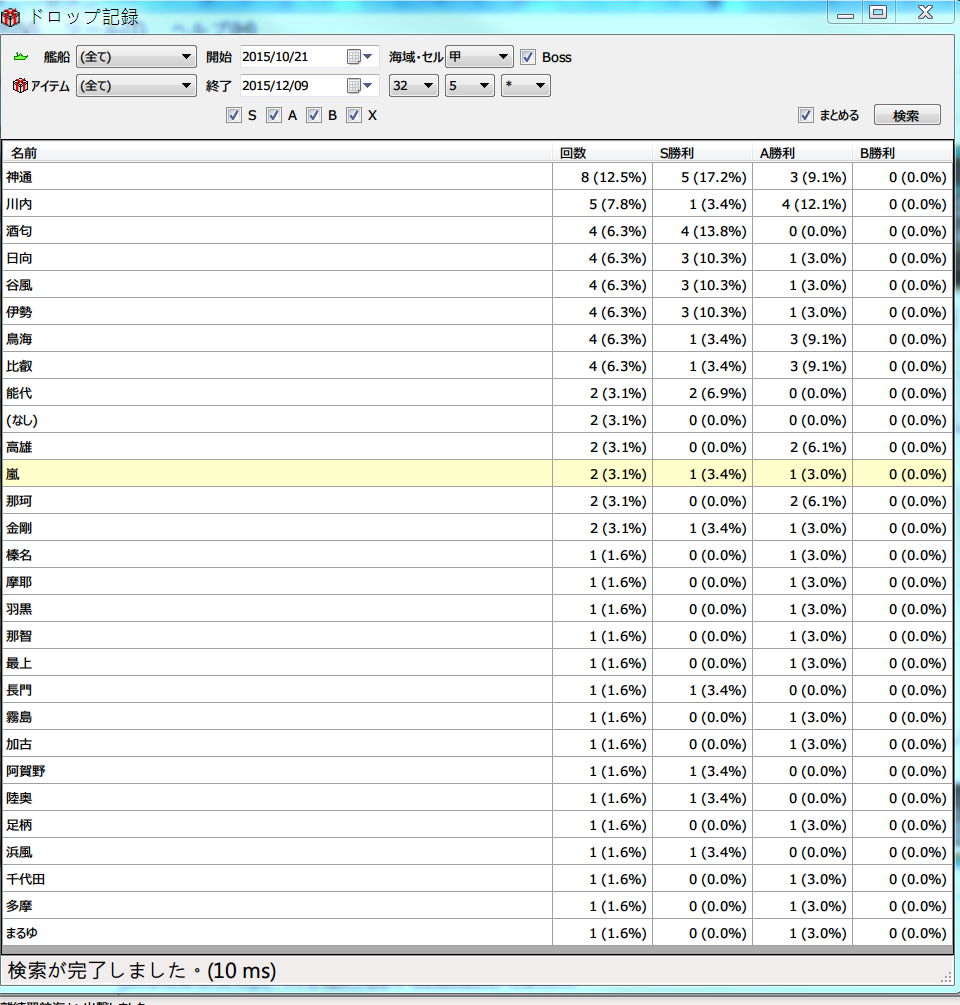This screenshot has width=960, height=1005.
Task: Select the 鳥海 row
Action: (477, 339)
